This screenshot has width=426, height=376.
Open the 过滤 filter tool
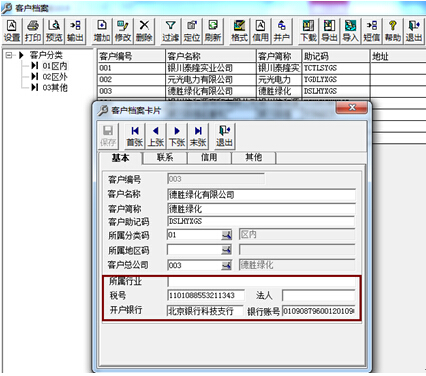point(171,31)
